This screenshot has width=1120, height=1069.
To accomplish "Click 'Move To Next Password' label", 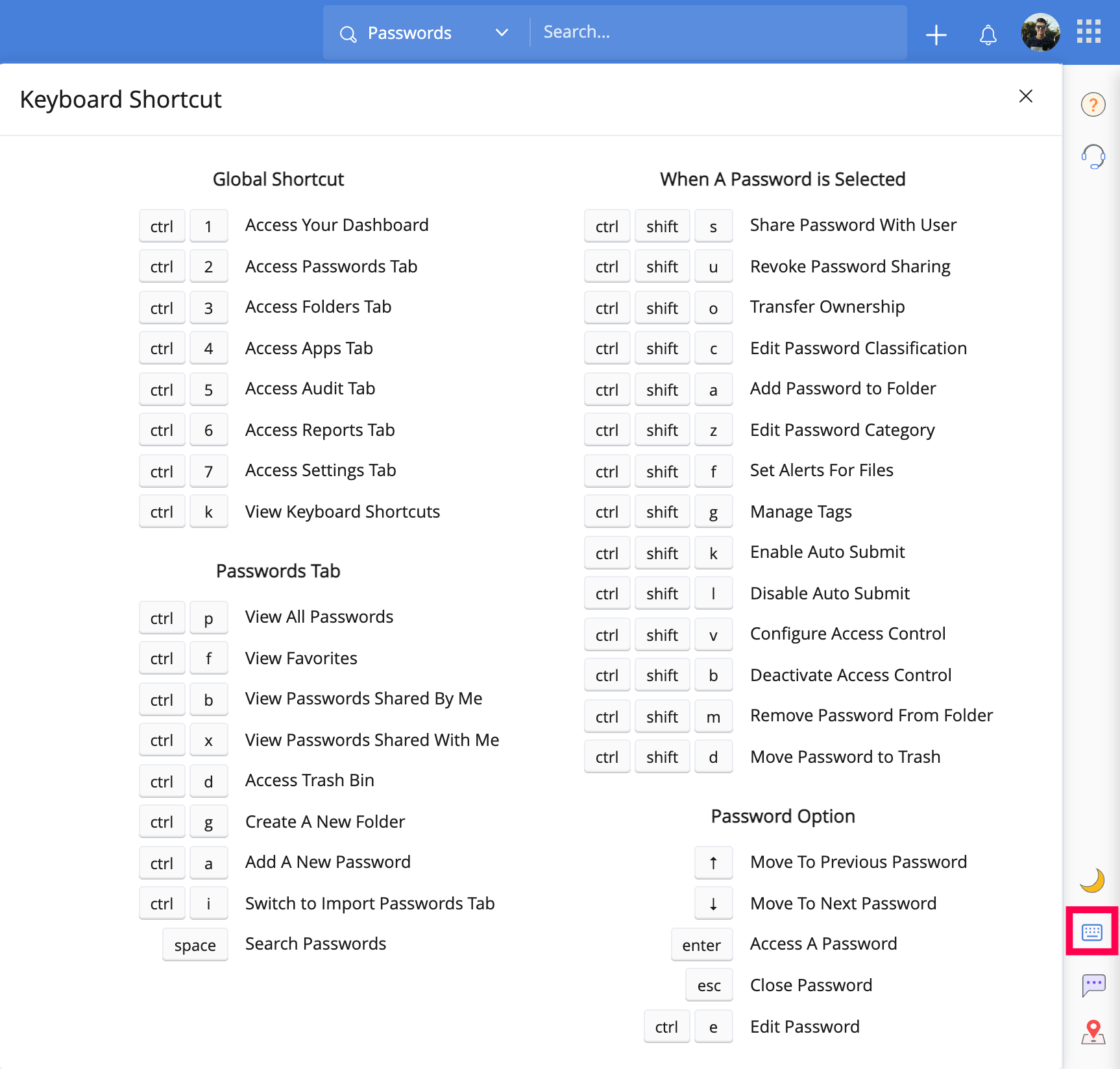I will (x=843, y=904).
